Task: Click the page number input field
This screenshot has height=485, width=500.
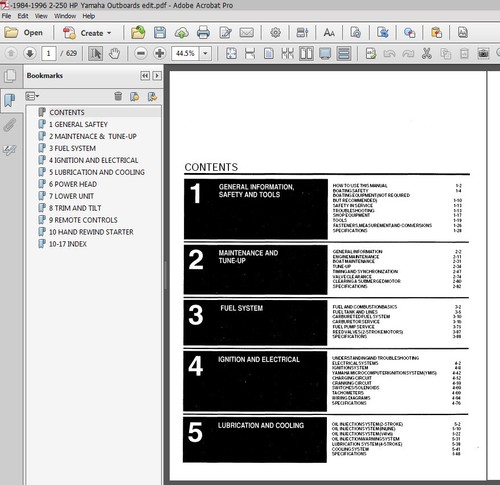Action: pos(49,53)
